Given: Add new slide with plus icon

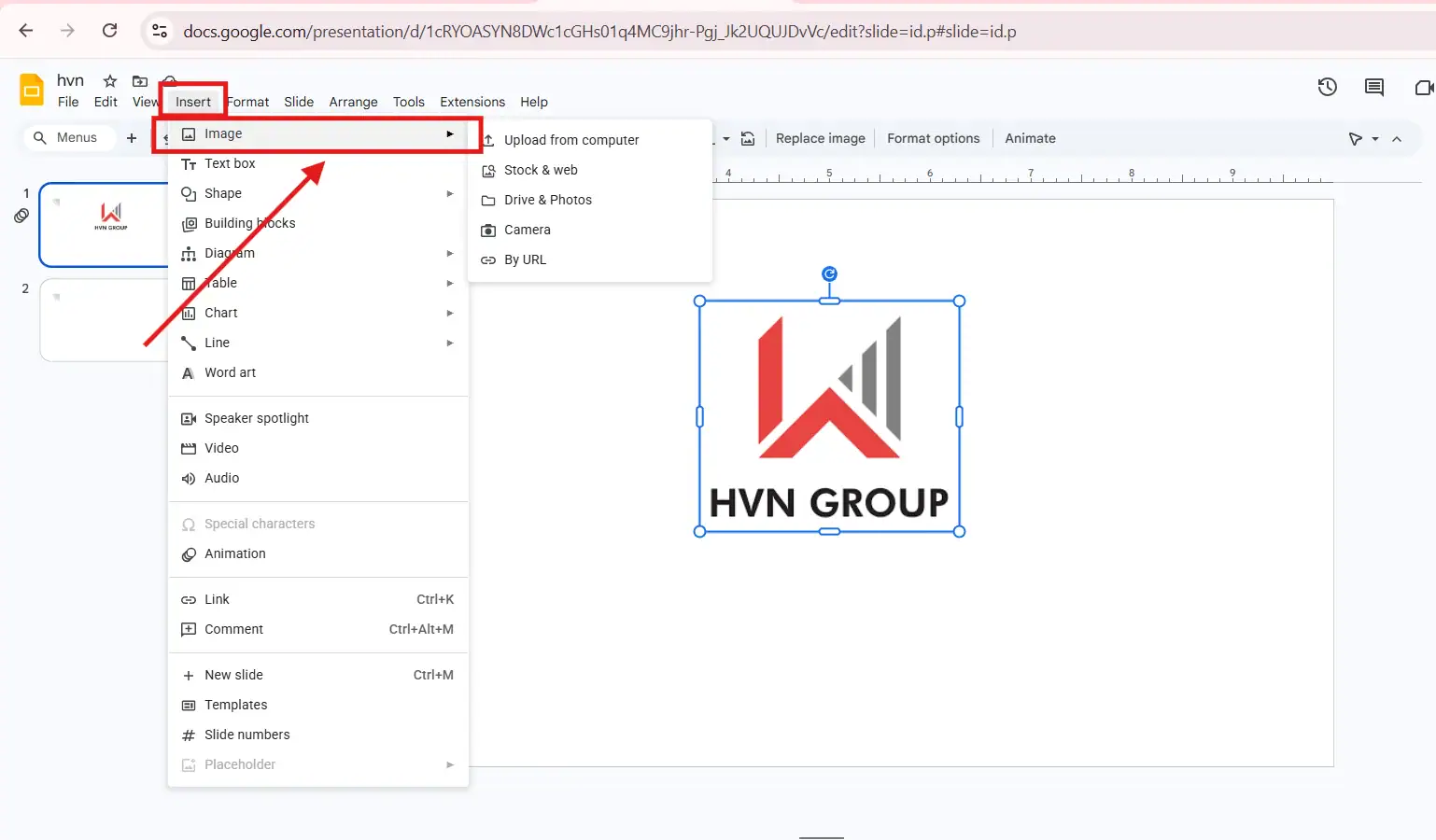Looking at the screenshot, I should coord(132,137).
